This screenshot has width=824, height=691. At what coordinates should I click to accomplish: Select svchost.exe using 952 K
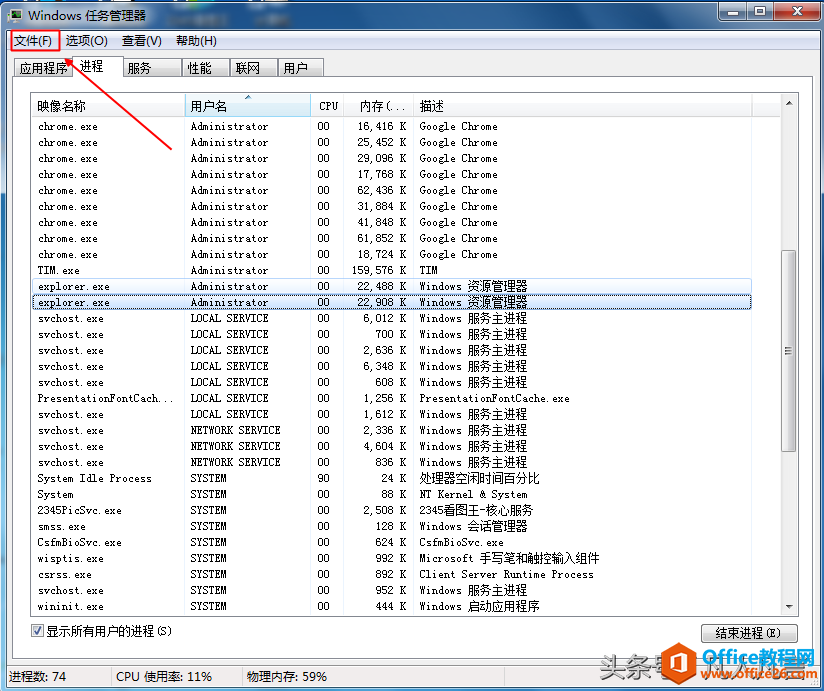pyautogui.click(x=392, y=590)
